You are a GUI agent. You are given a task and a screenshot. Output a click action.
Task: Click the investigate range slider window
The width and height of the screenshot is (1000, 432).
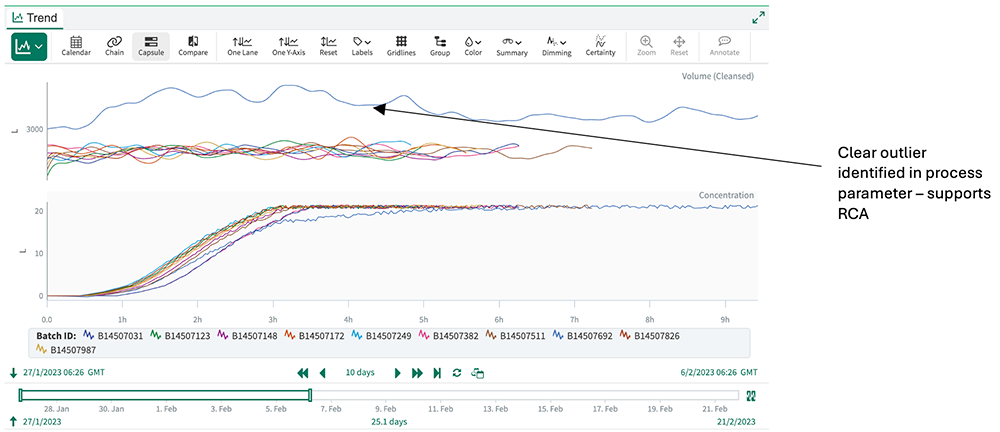pyautogui.click(x=166, y=396)
